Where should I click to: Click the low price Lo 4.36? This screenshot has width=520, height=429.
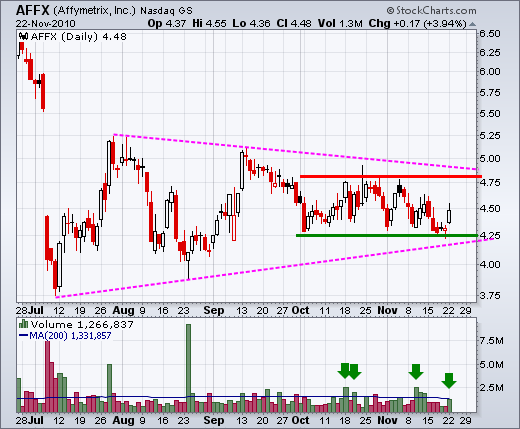tap(251, 23)
